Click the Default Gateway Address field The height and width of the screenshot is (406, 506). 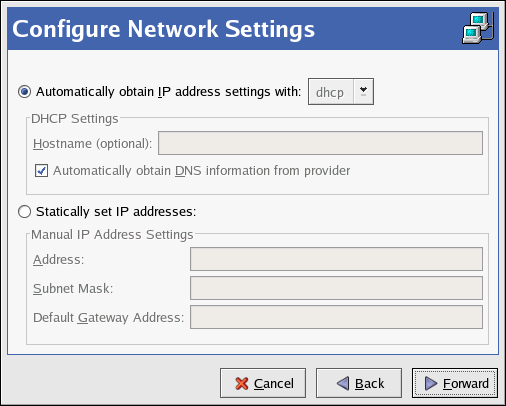point(336,317)
